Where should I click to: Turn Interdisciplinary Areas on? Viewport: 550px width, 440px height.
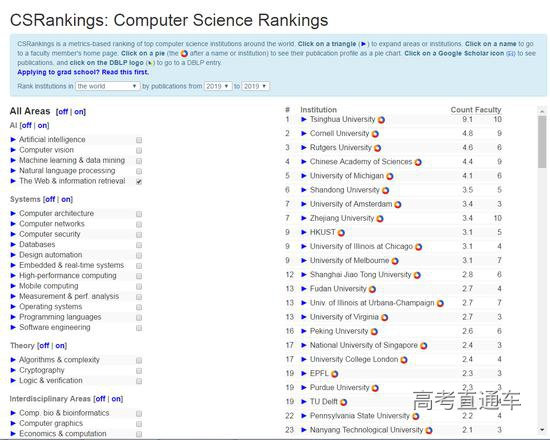tap(116, 399)
